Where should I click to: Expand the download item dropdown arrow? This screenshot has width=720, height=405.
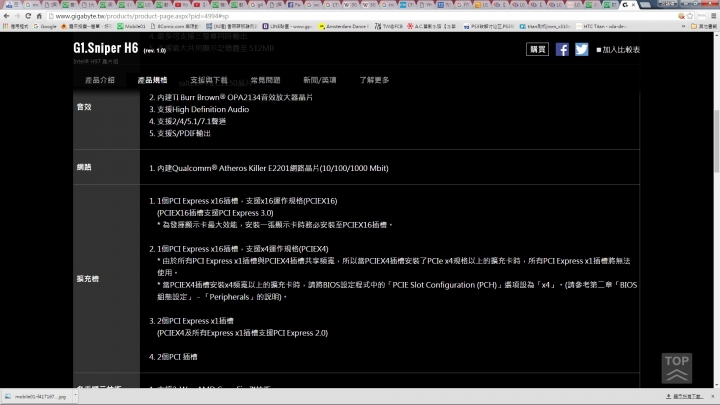[75, 396]
